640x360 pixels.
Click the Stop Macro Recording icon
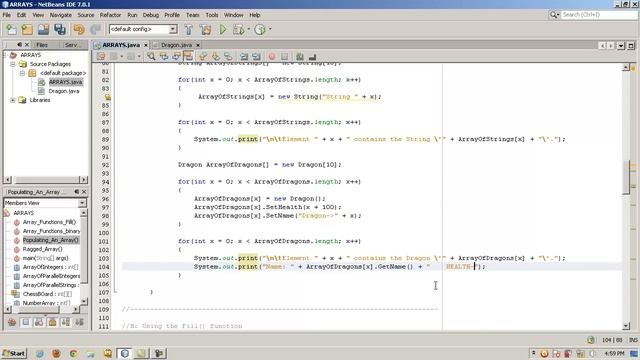[284, 57]
